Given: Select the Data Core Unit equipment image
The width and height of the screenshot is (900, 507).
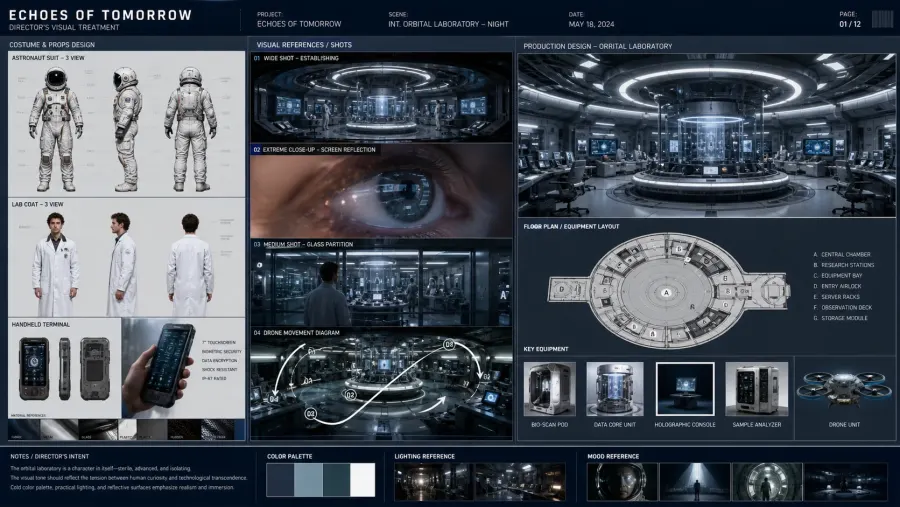Looking at the screenshot, I should point(614,389).
